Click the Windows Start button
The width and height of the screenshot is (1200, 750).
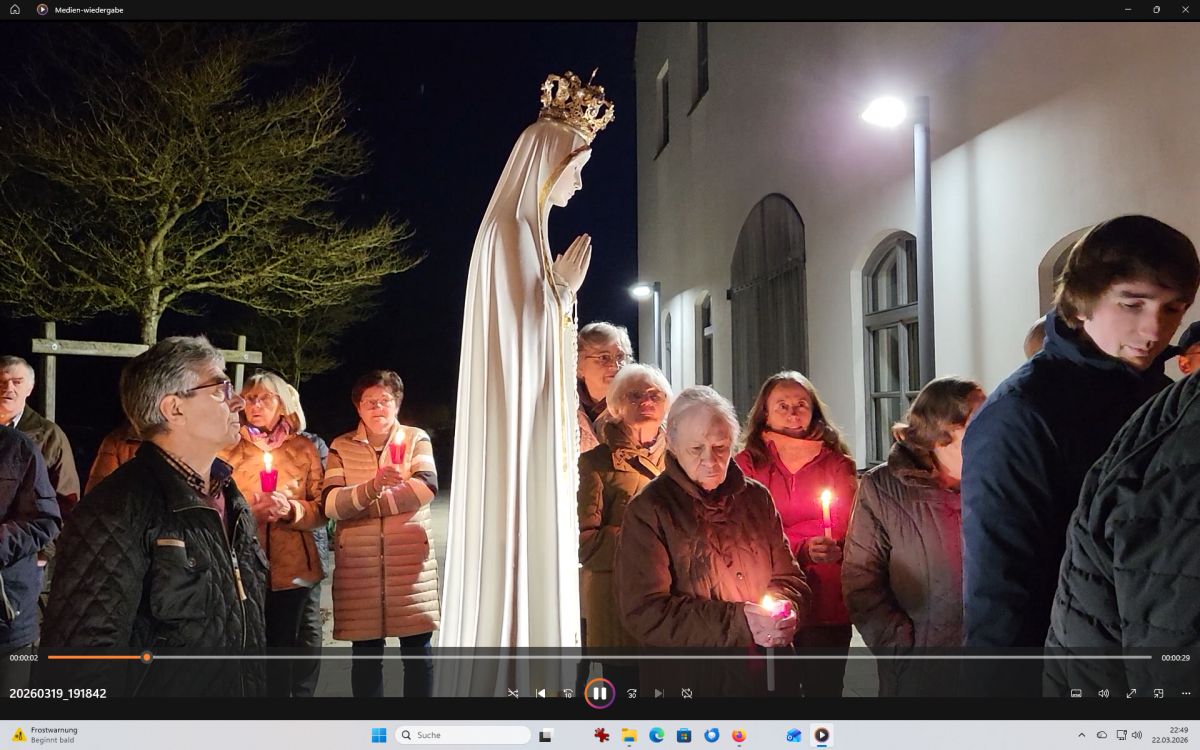[379, 735]
